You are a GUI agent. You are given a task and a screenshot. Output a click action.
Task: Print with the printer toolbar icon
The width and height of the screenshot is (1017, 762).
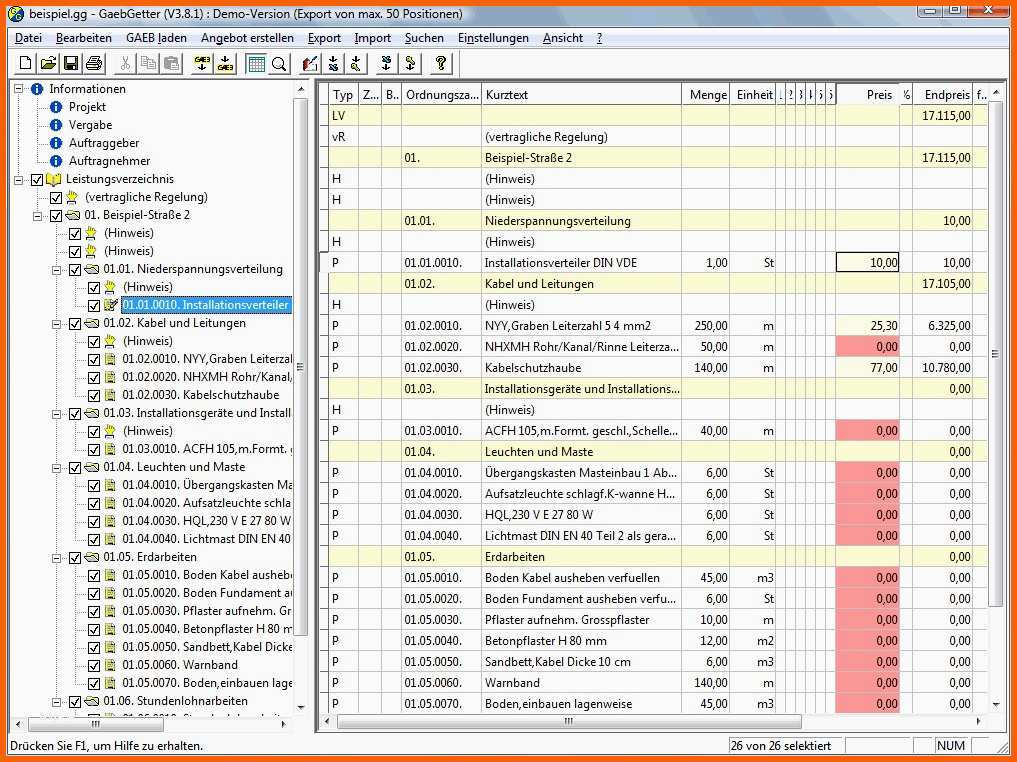pyautogui.click(x=94, y=64)
